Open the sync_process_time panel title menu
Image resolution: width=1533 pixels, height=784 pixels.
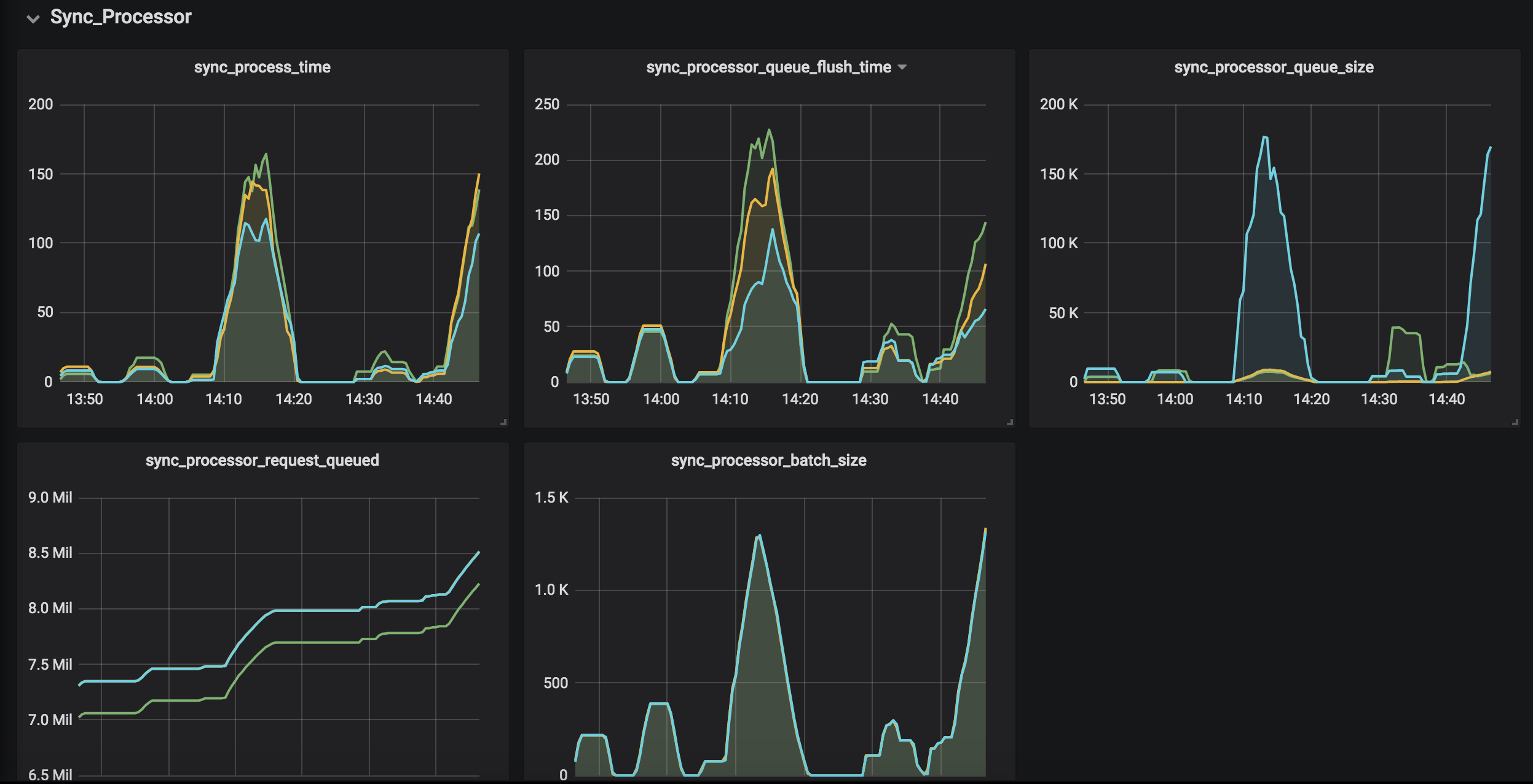point(262,67)
